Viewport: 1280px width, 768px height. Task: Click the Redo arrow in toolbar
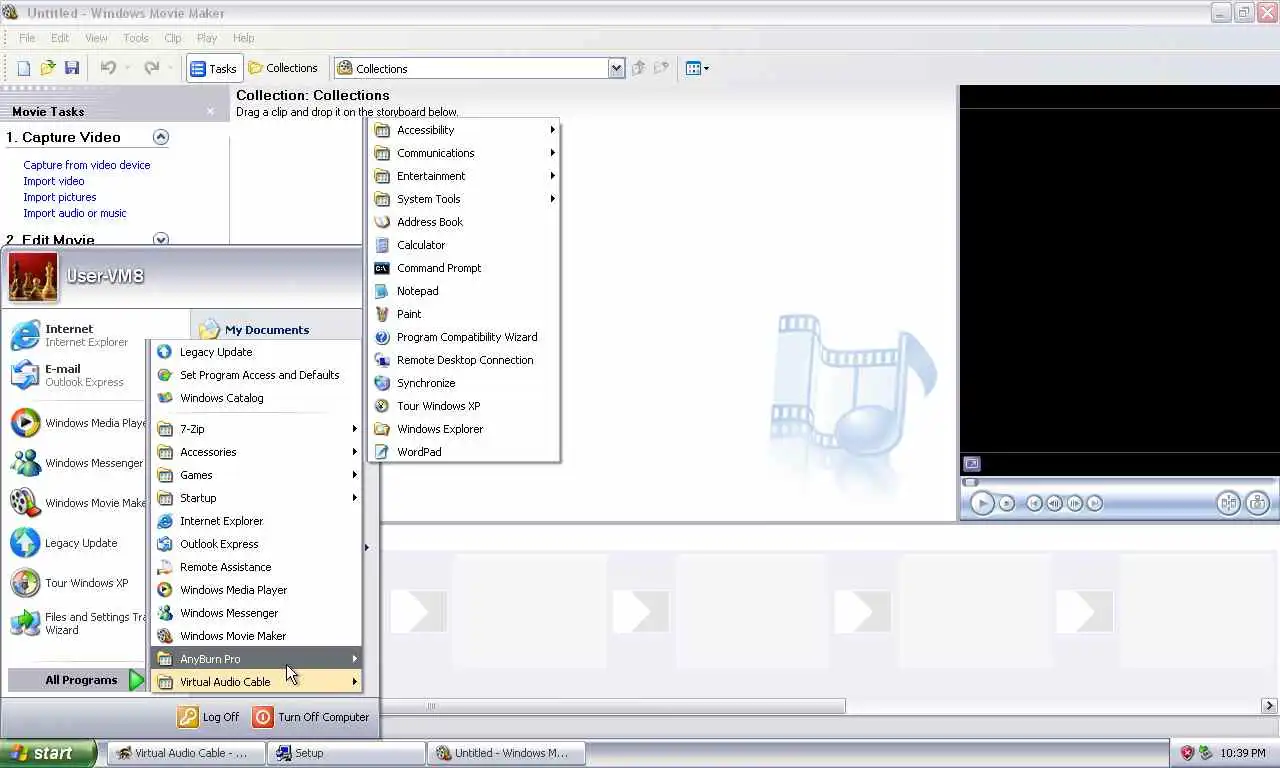tap(152, 68)
